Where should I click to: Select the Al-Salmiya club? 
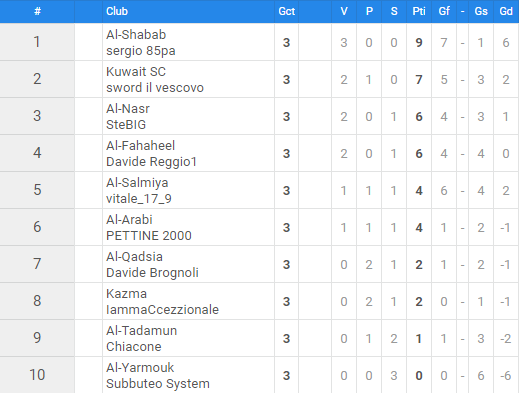click(137, 183)
